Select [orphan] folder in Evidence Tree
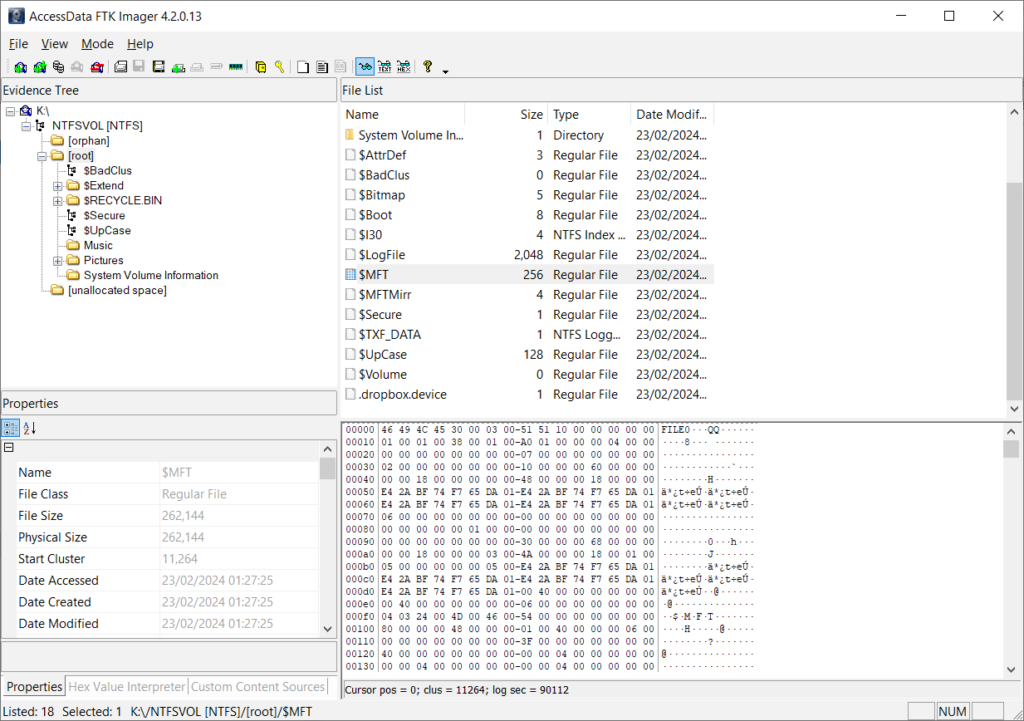 click(x=88, y=140)
